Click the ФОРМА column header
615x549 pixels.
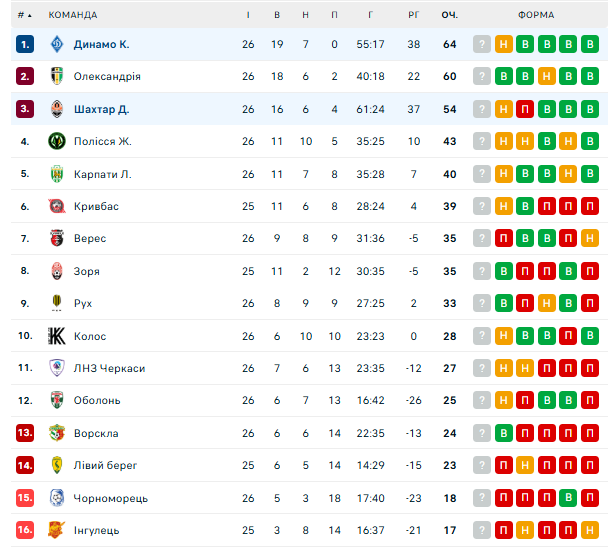tap(536, 15)
